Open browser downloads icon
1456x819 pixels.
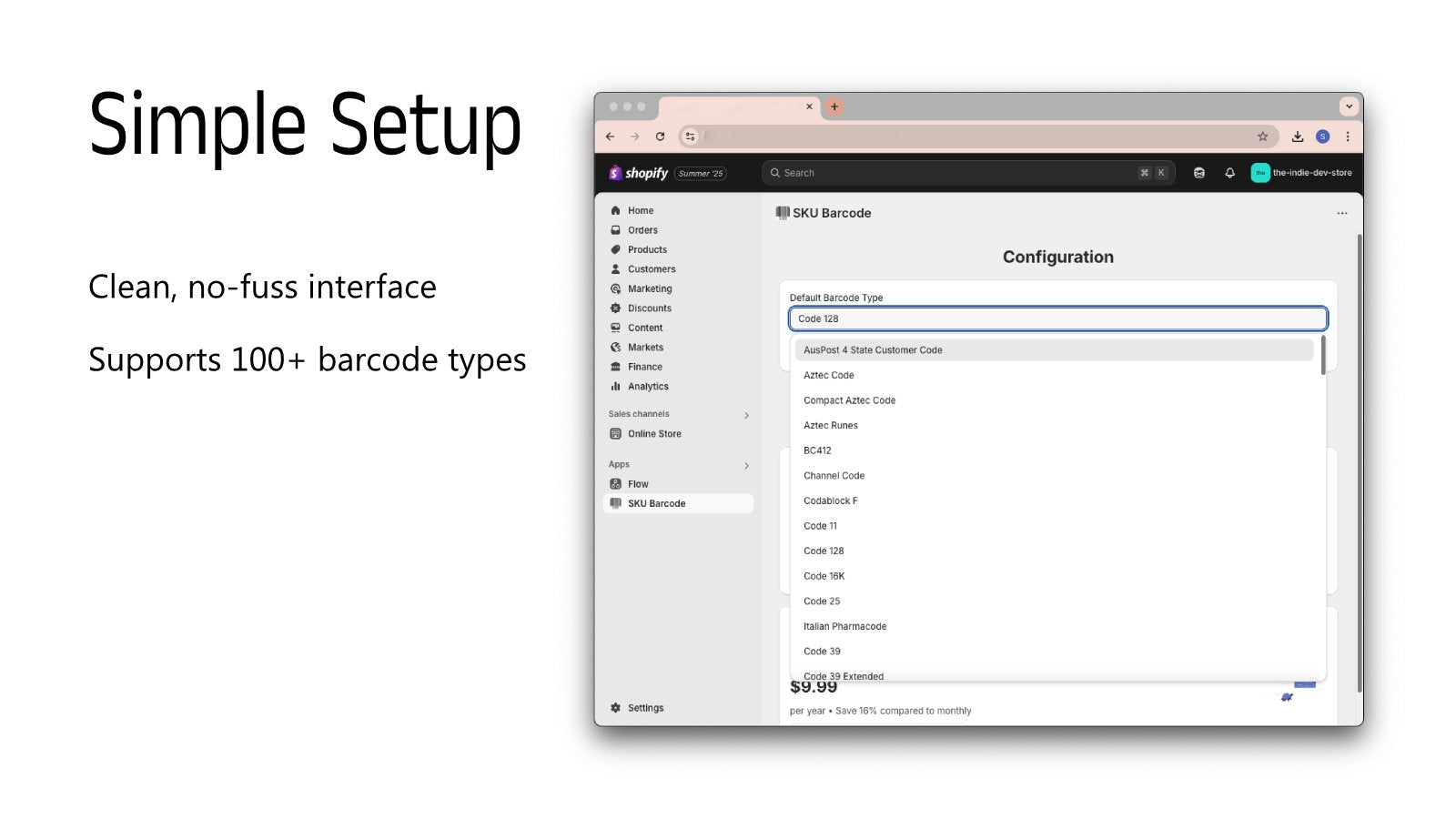[x=1298, y=136]
